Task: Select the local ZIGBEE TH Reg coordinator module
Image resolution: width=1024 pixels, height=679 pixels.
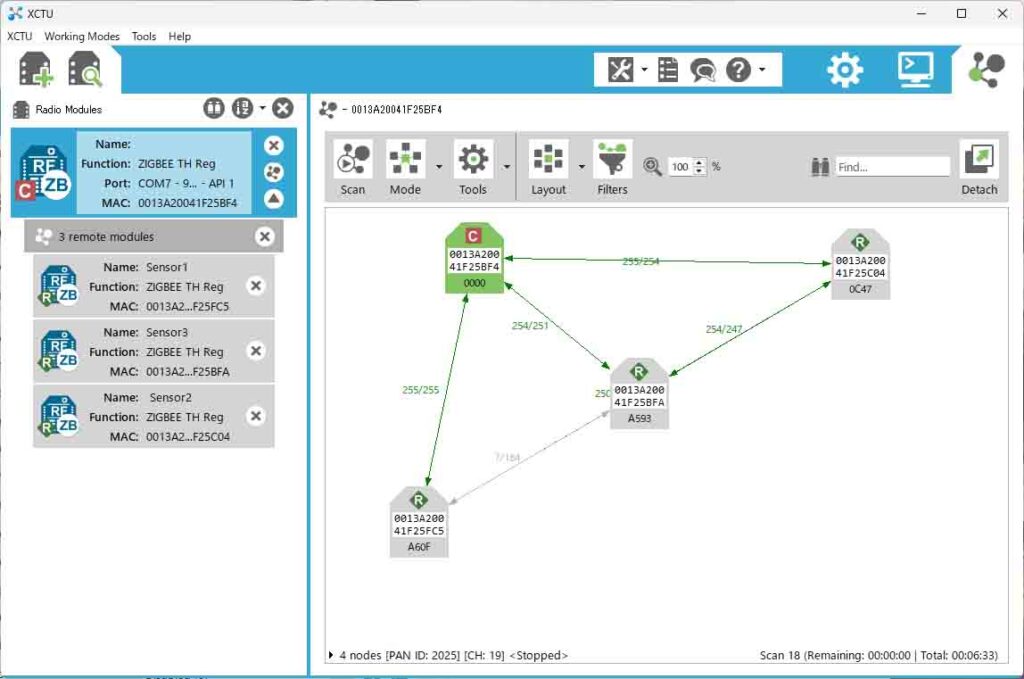Action: [154, 172]
